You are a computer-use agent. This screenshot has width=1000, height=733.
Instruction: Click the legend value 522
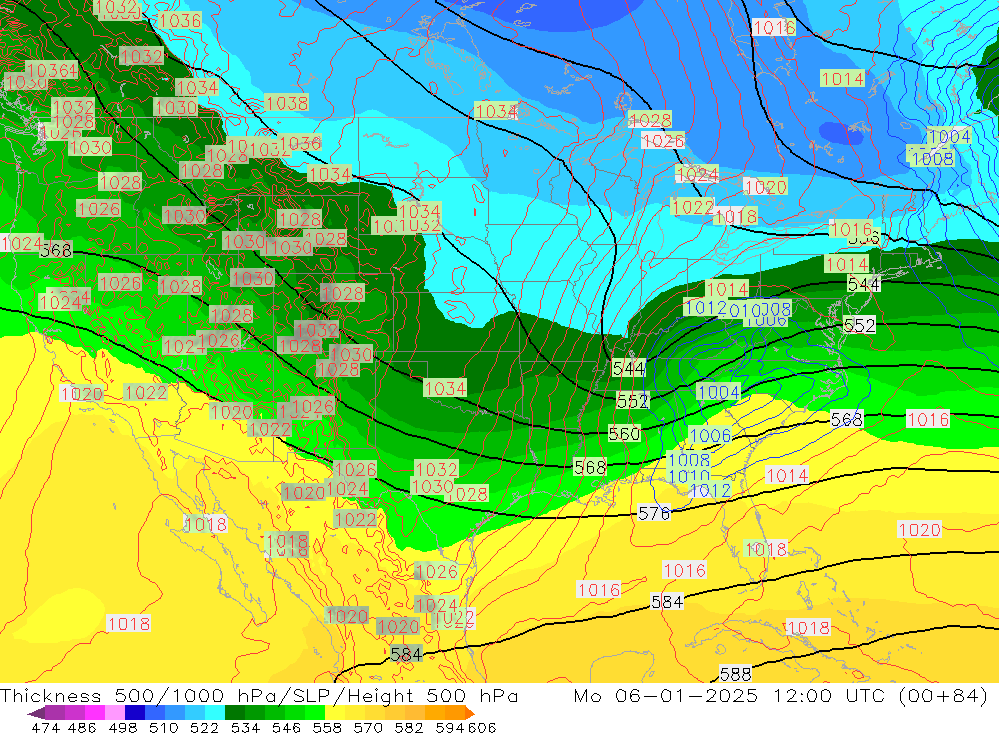205,727
